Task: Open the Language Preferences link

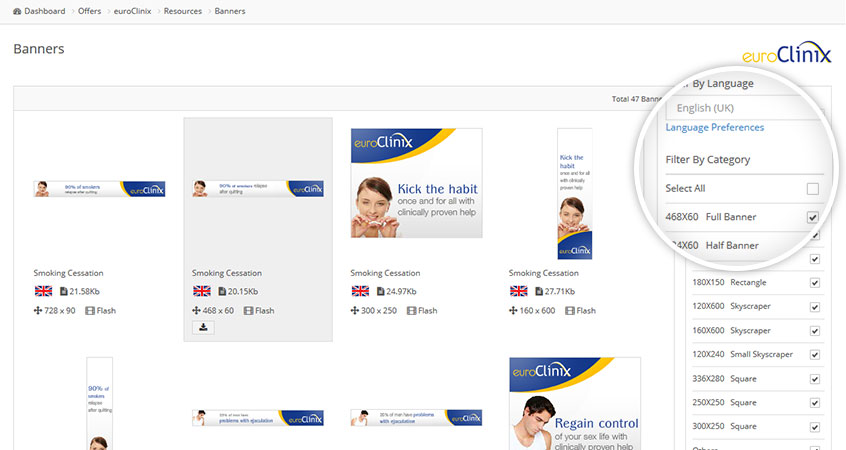Action: click(714, 127)
